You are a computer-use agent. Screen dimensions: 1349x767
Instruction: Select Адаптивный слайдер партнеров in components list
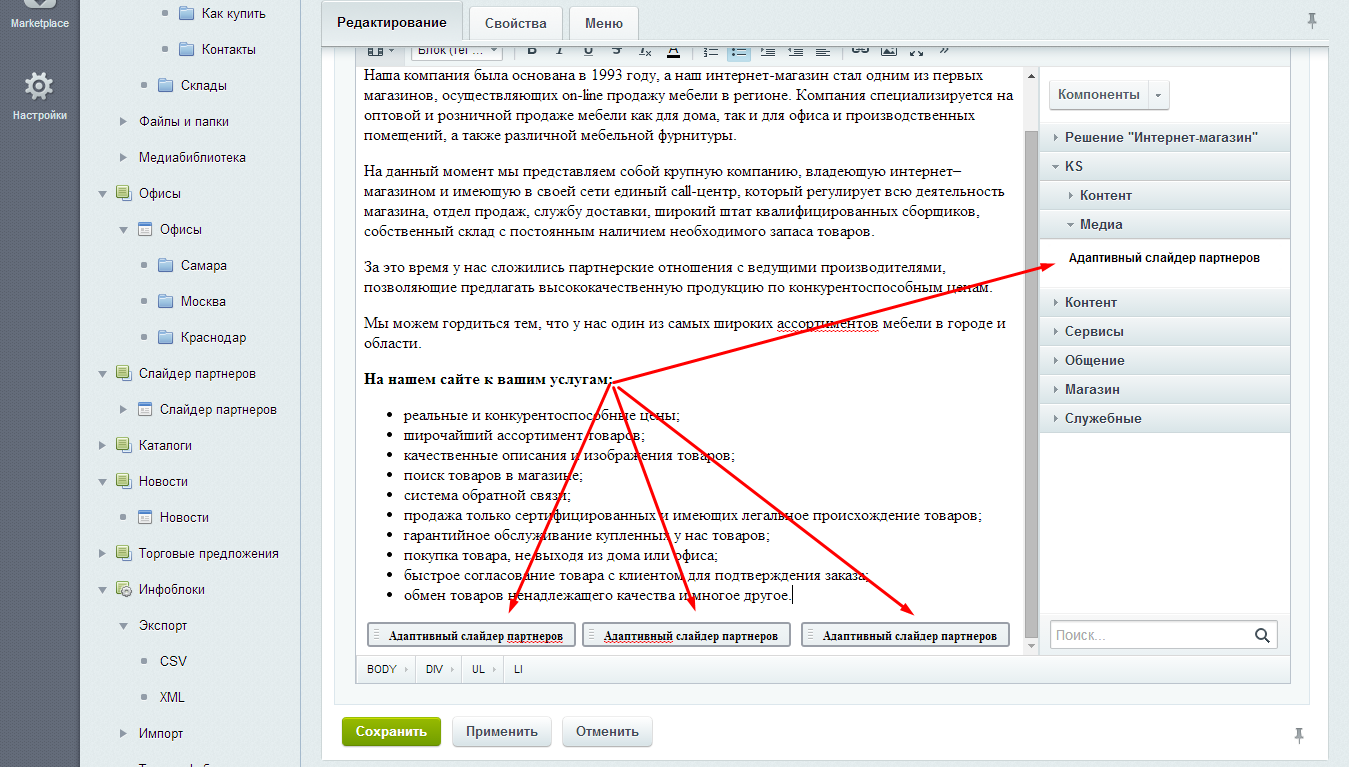coord(1164,258)
